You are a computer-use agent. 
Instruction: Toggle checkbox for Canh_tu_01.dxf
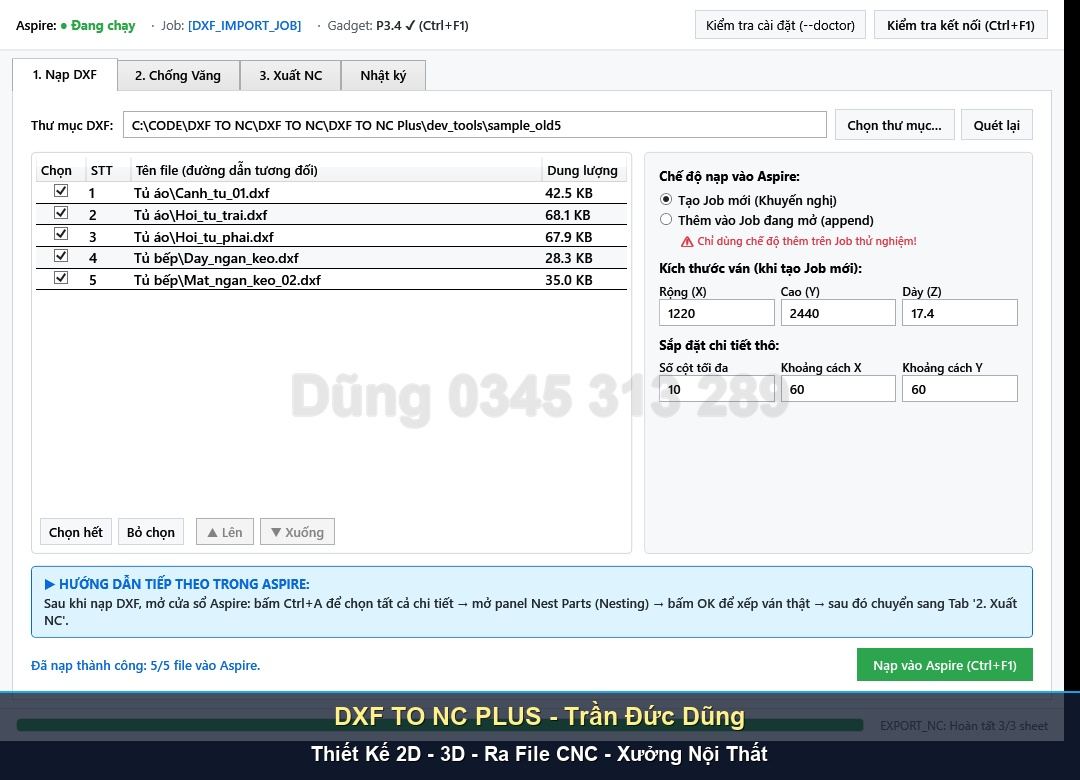pos(61,191)
